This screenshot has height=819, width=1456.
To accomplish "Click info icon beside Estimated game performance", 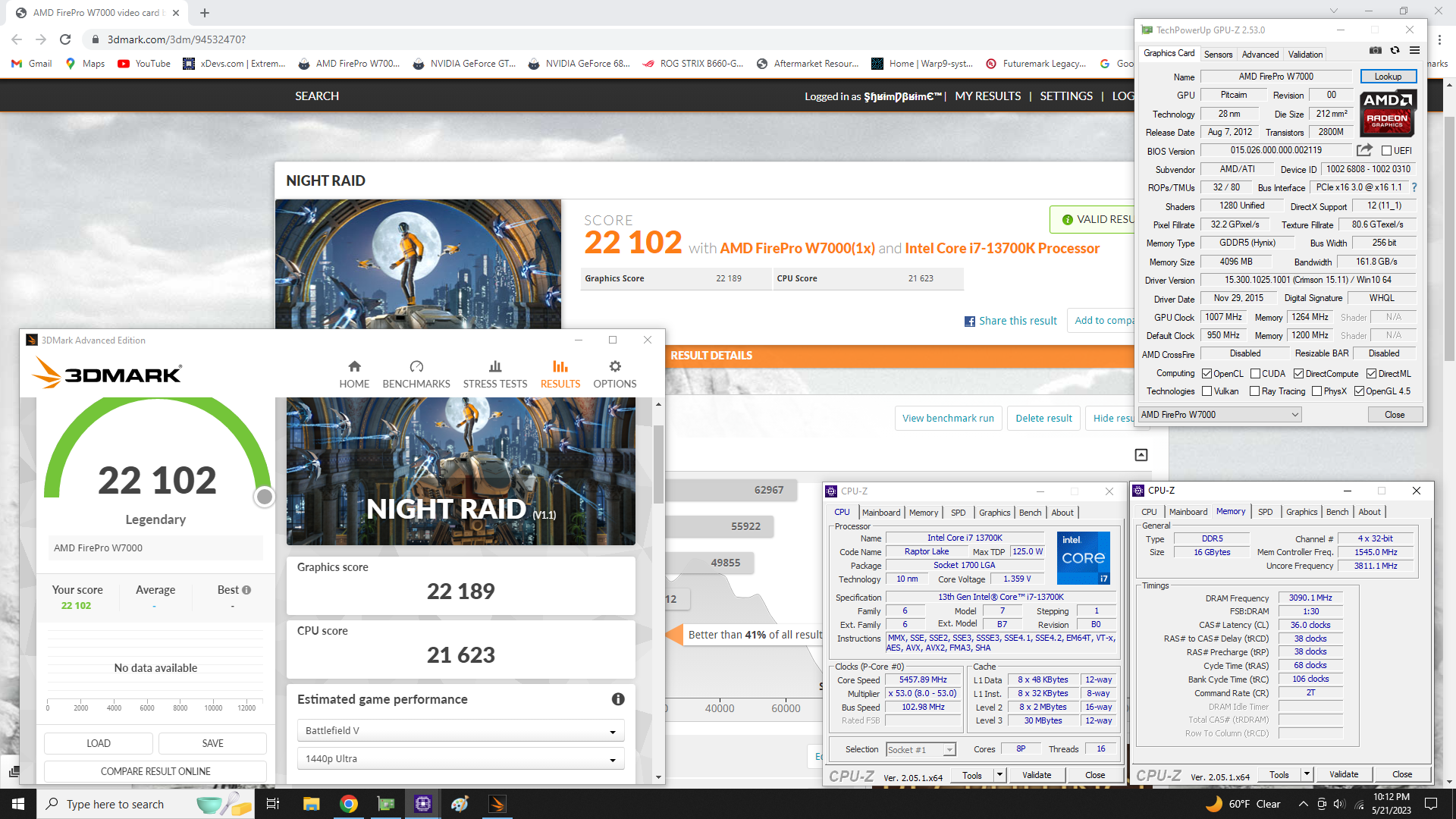I will pos(618,699).
